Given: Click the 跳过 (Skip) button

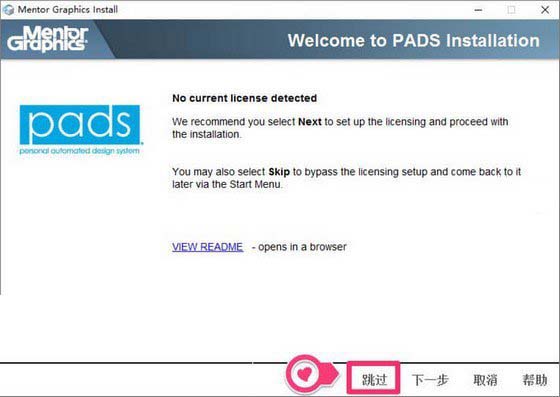Looking at the screenshot, I should (374, 379).
